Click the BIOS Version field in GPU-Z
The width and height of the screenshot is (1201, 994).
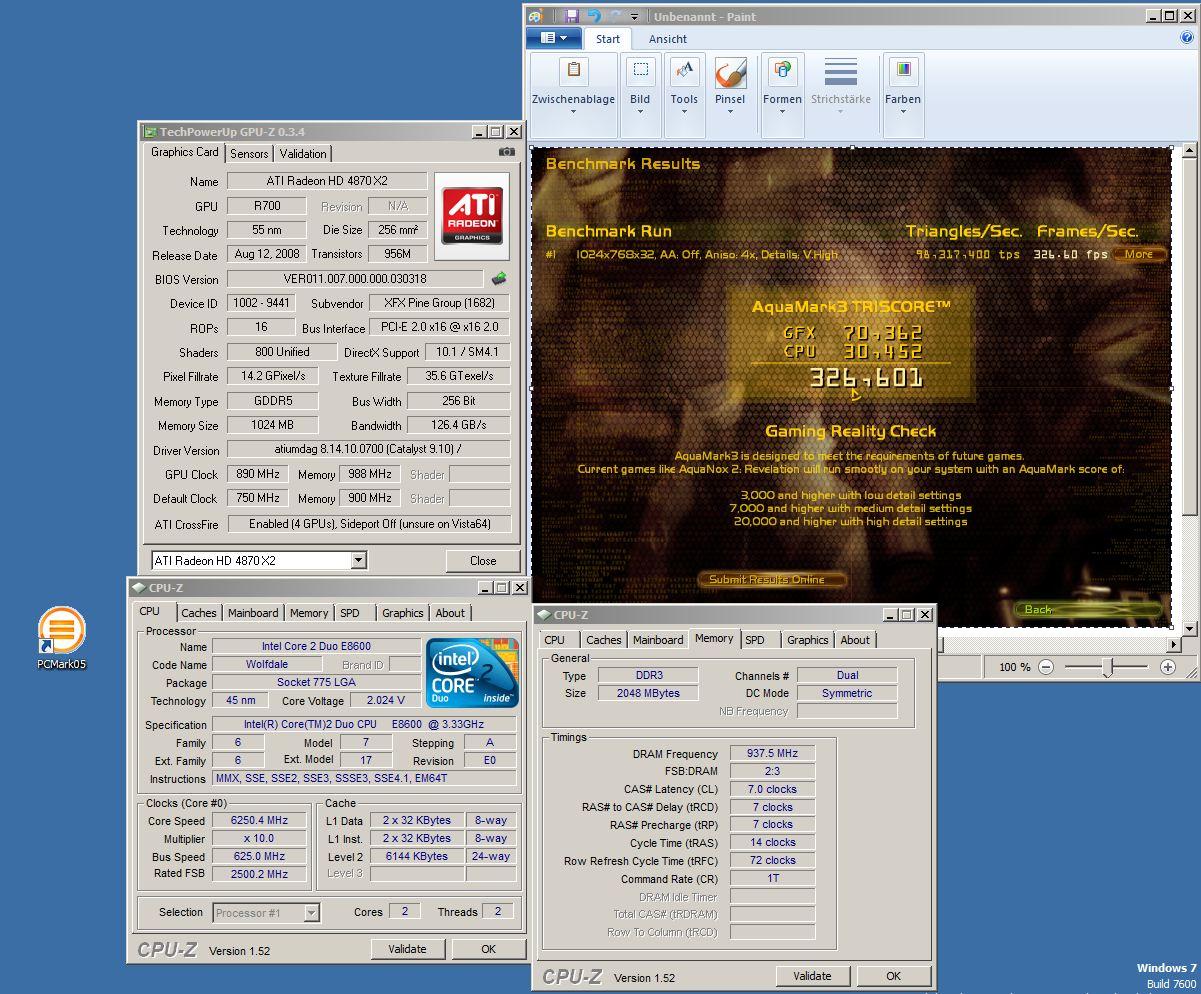click(355, 279)
